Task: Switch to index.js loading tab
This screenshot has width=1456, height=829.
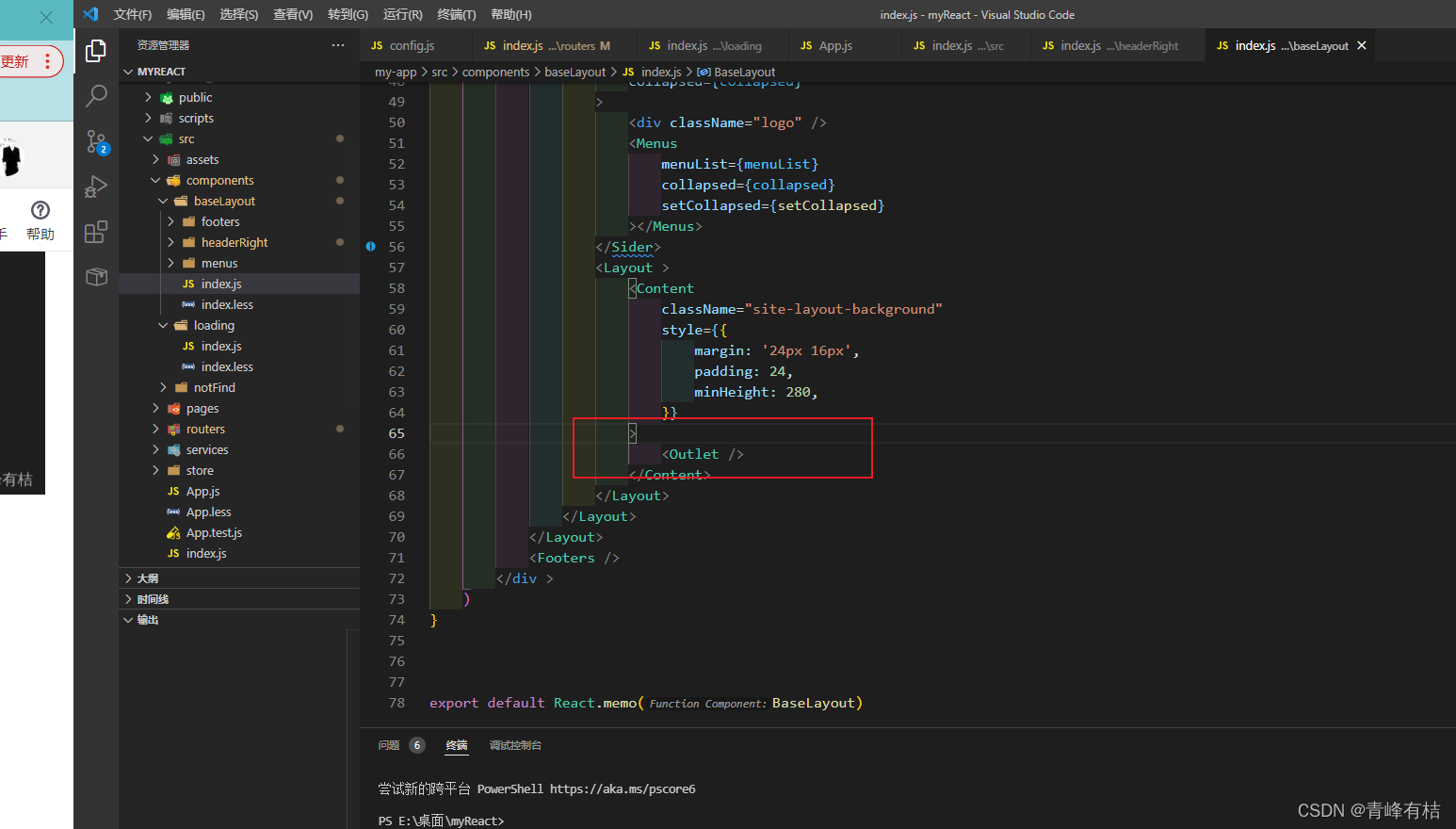Action: pos(713,45)
